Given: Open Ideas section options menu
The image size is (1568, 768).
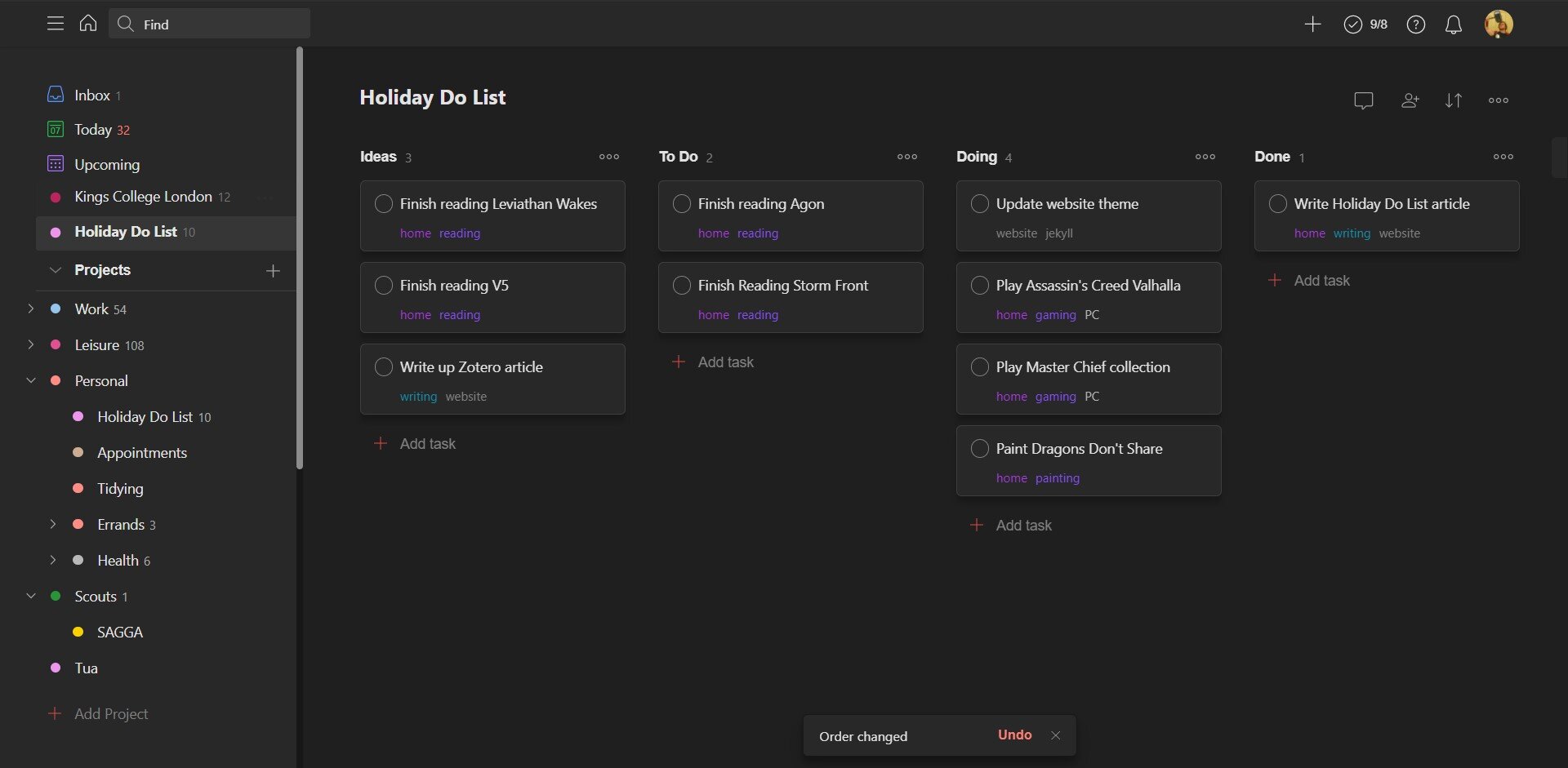Looking at the screenshot, I should coord(609,157).
